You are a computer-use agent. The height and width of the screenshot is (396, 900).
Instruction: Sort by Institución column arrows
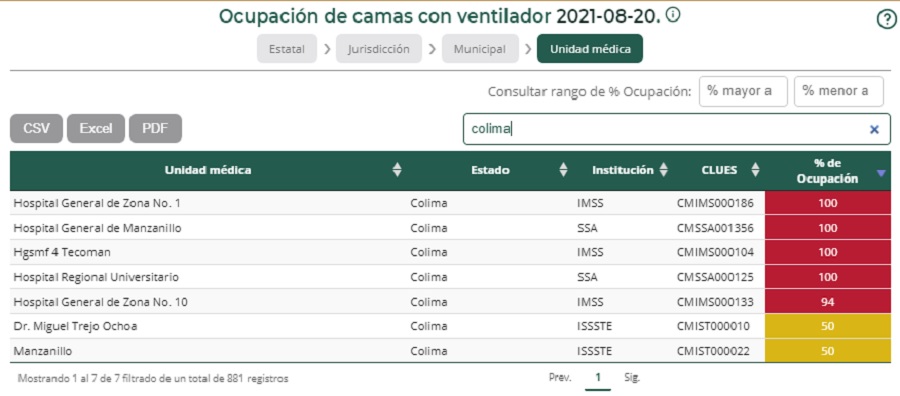click(x=664, y=170)
